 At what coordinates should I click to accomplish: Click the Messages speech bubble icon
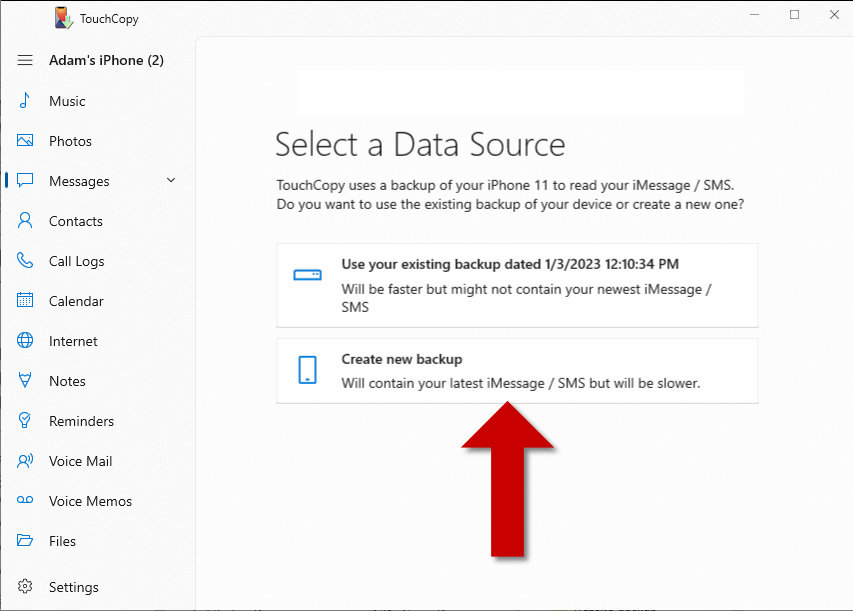(x=25, y=180)
